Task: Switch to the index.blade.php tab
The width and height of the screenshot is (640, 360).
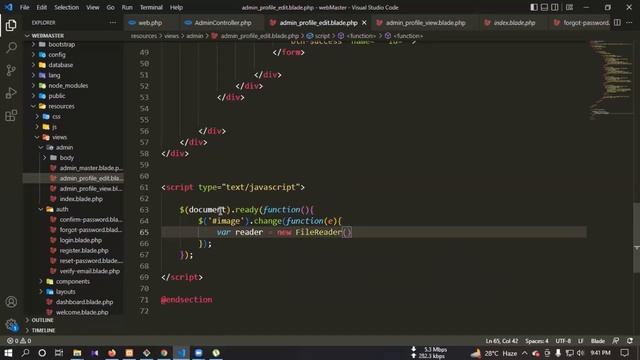Action: (x=514, y=23)
